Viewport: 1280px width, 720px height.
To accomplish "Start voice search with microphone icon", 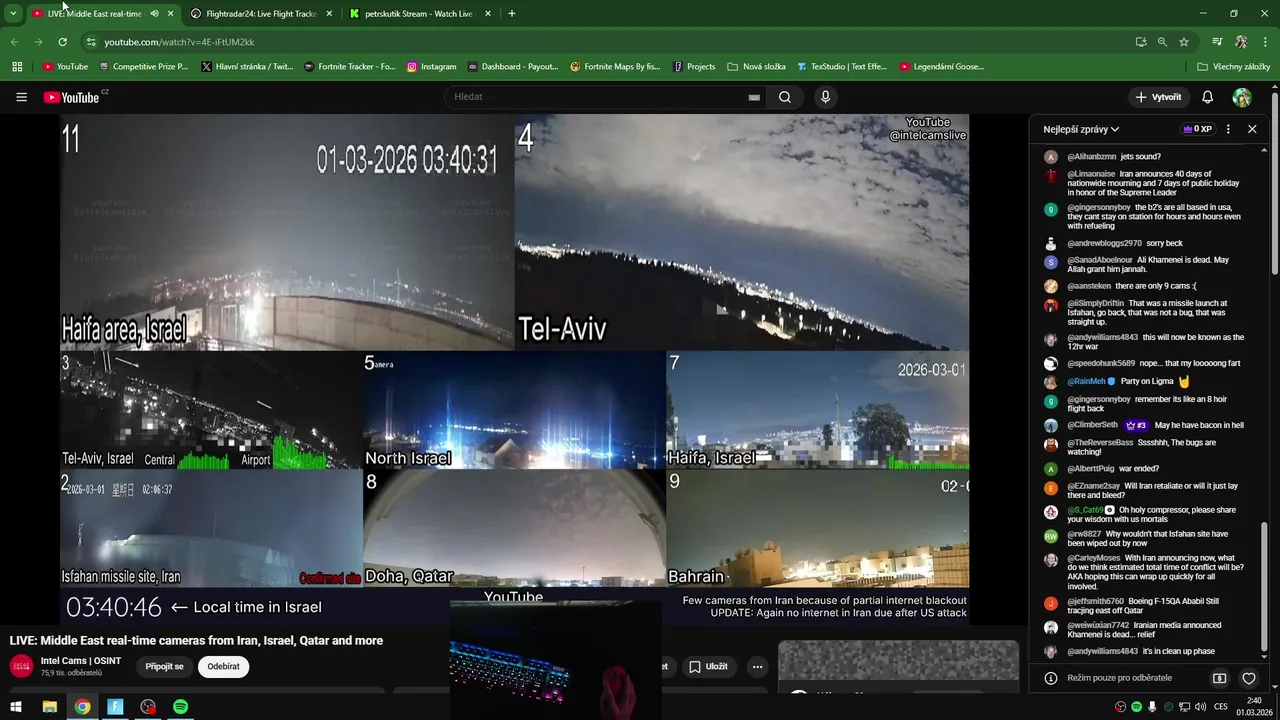I will [x=825, y=97].
